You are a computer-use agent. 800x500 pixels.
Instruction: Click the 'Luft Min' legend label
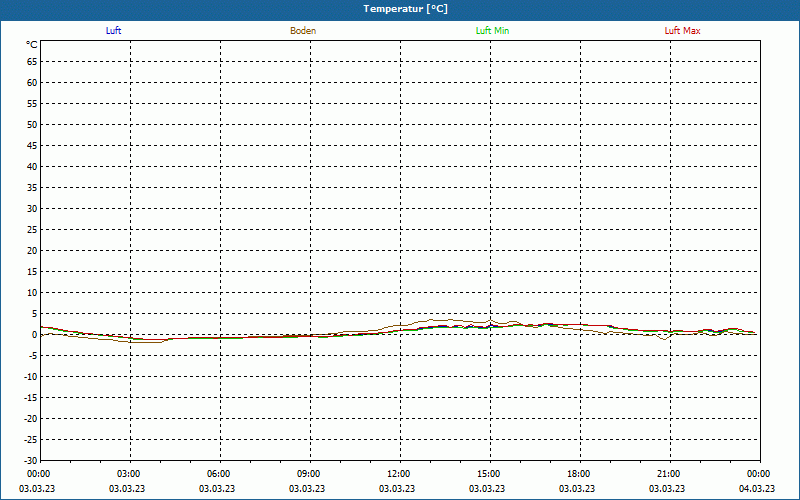point(492,31)
